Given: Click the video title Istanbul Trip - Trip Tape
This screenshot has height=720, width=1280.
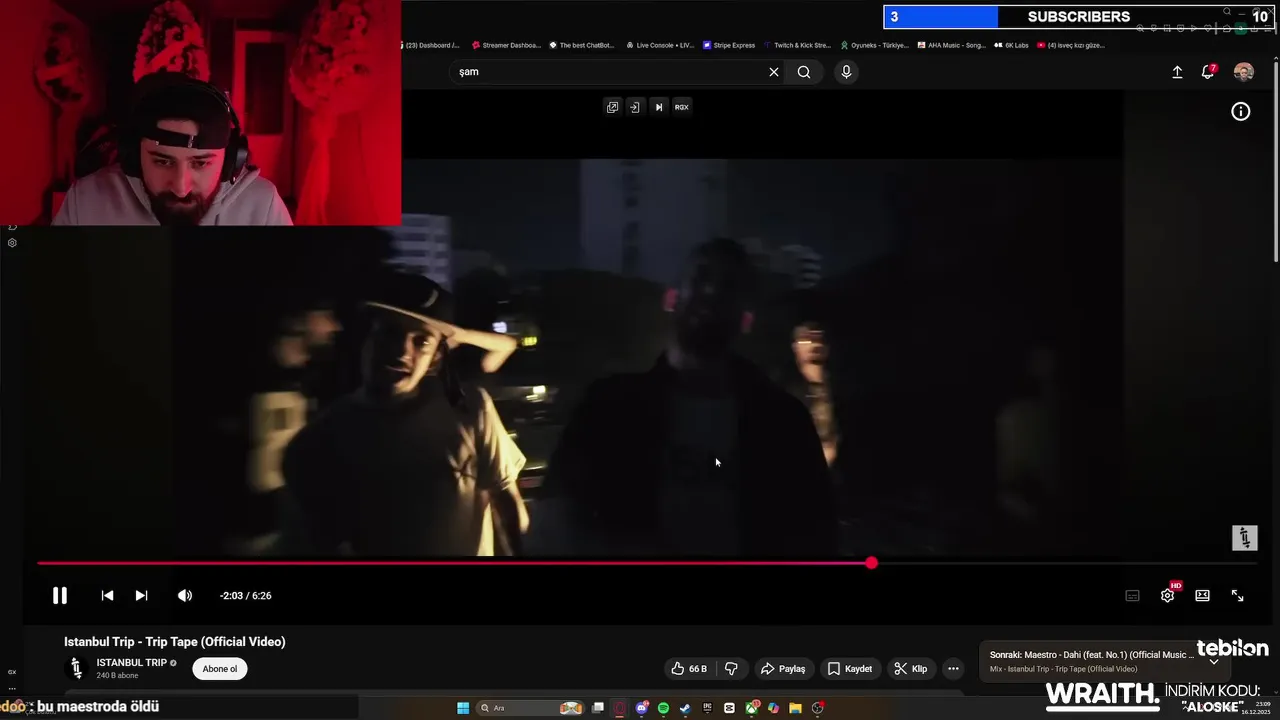Looking at the screenshot, I should pyautogui.click(x=175, y=642).
